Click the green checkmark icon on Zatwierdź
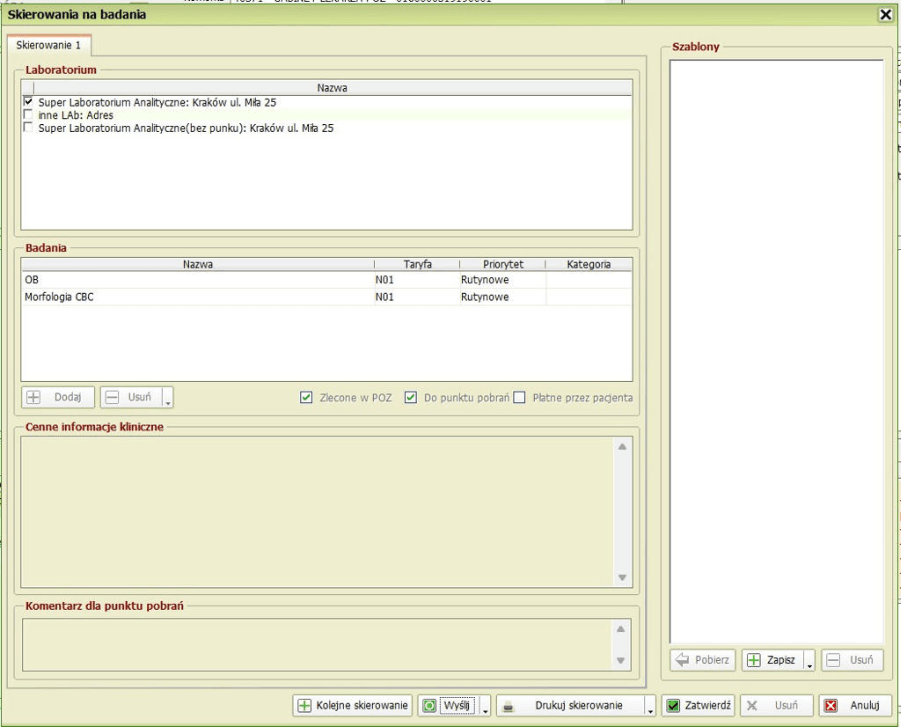Image resolution: width=901 pixels, height=727 pixels. (x=673, y=706)
